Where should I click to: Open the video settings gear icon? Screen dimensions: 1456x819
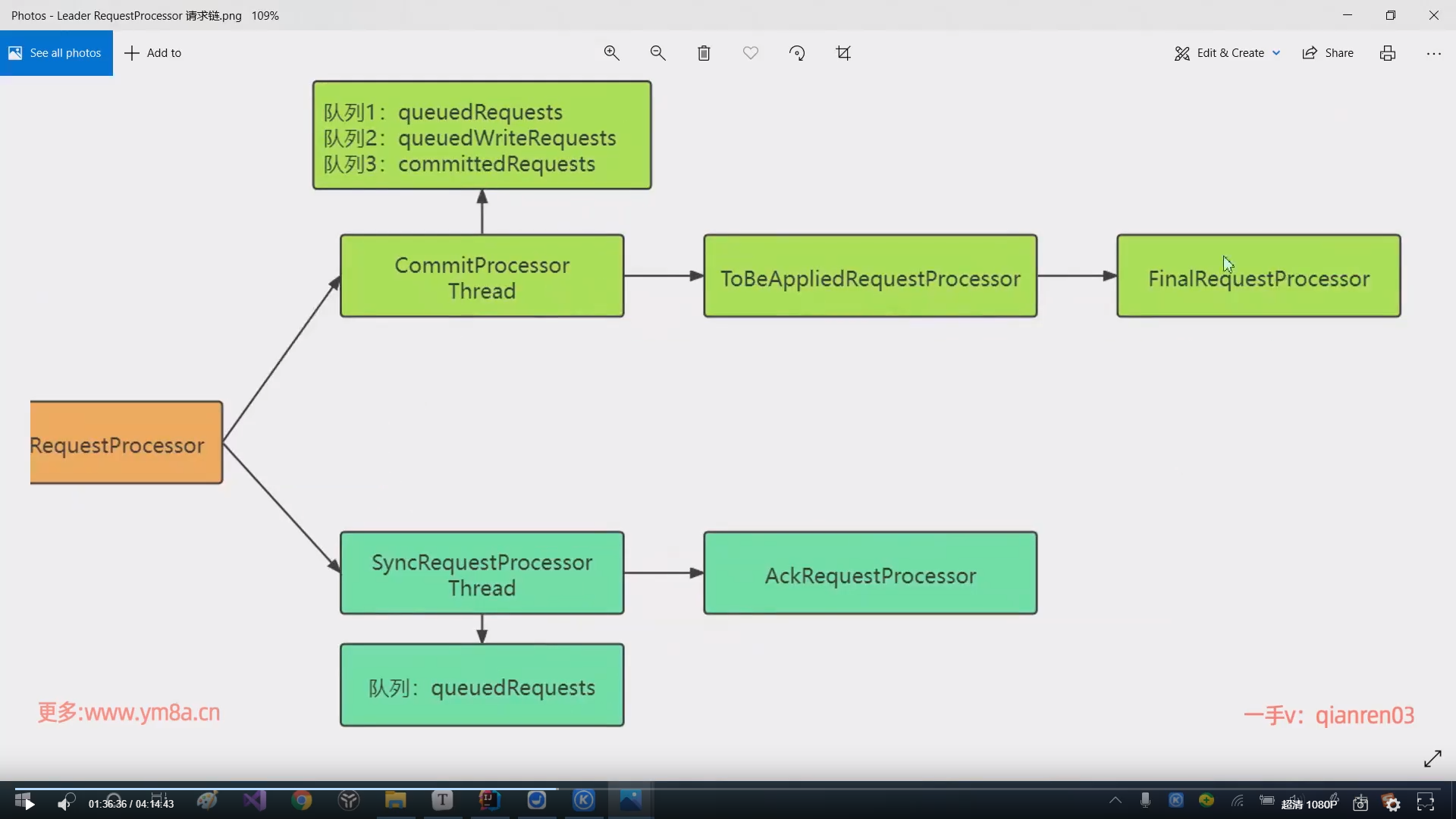1392,804
